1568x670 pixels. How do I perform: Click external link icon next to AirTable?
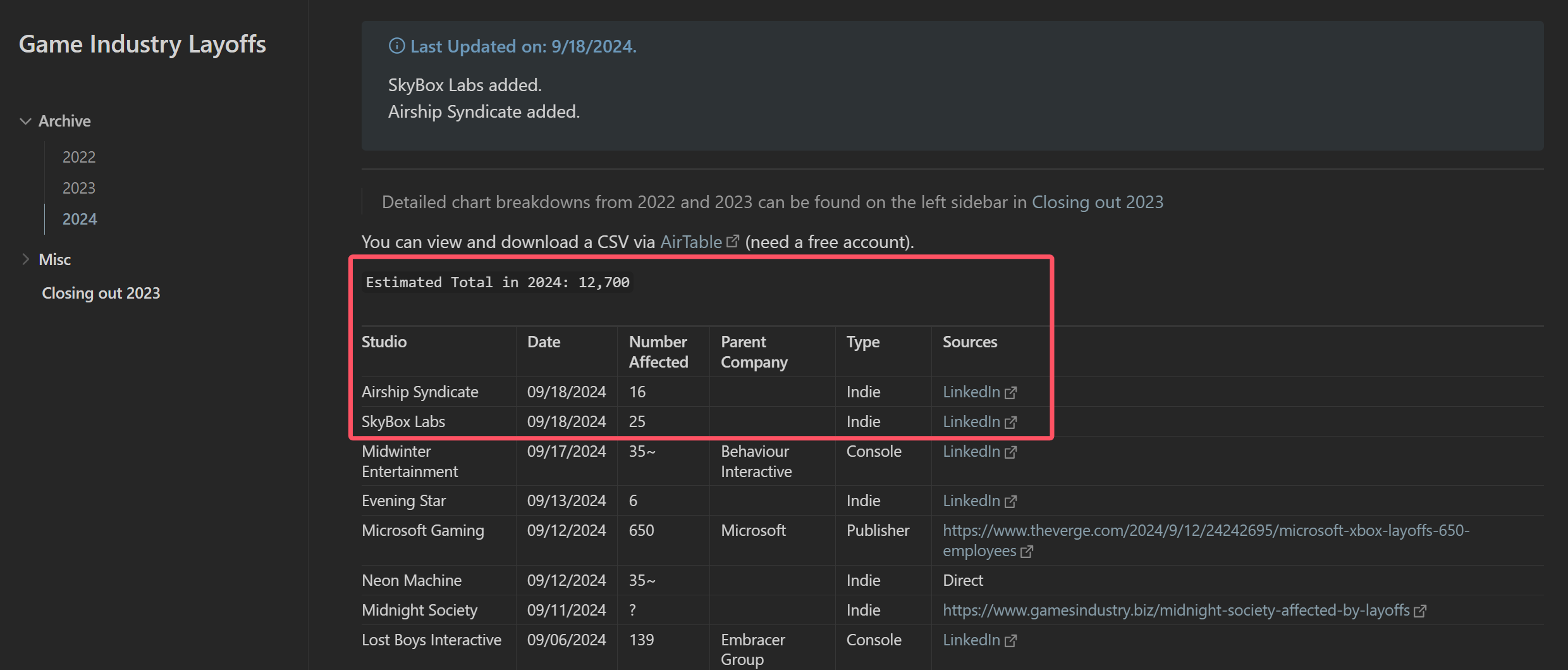(x=732, y=242)
